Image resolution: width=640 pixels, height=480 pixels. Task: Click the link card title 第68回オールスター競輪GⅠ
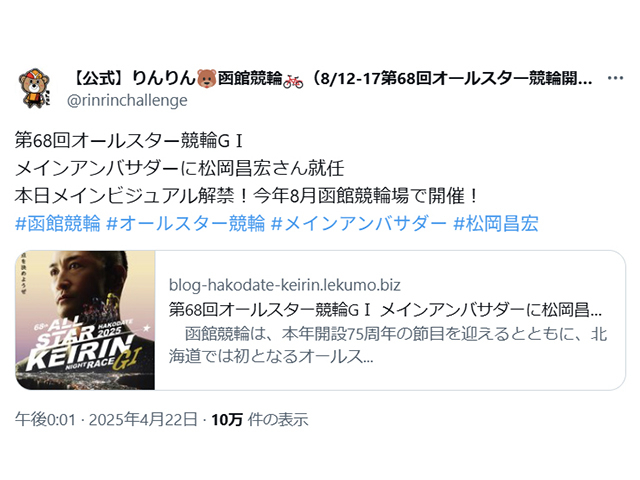(385, 310)
